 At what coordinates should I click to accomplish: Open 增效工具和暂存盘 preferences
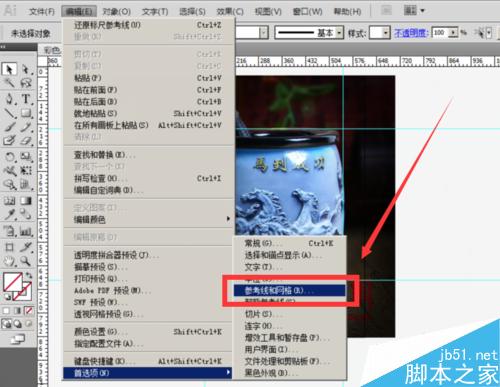(289, 338)
